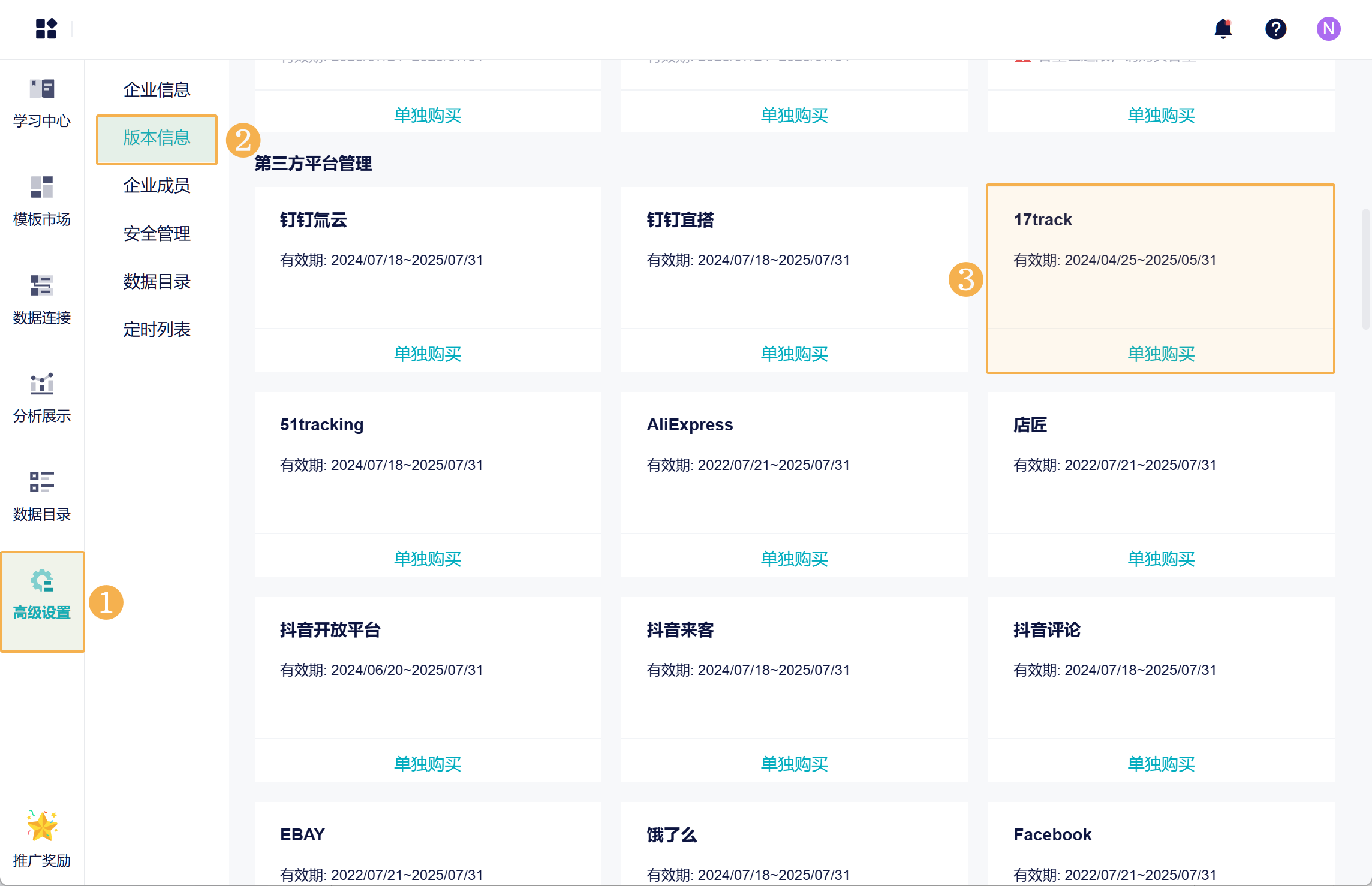Select 企业信息 menu item
The height and width of the screenshot is (886, 1372).
(x=157, y=90)
